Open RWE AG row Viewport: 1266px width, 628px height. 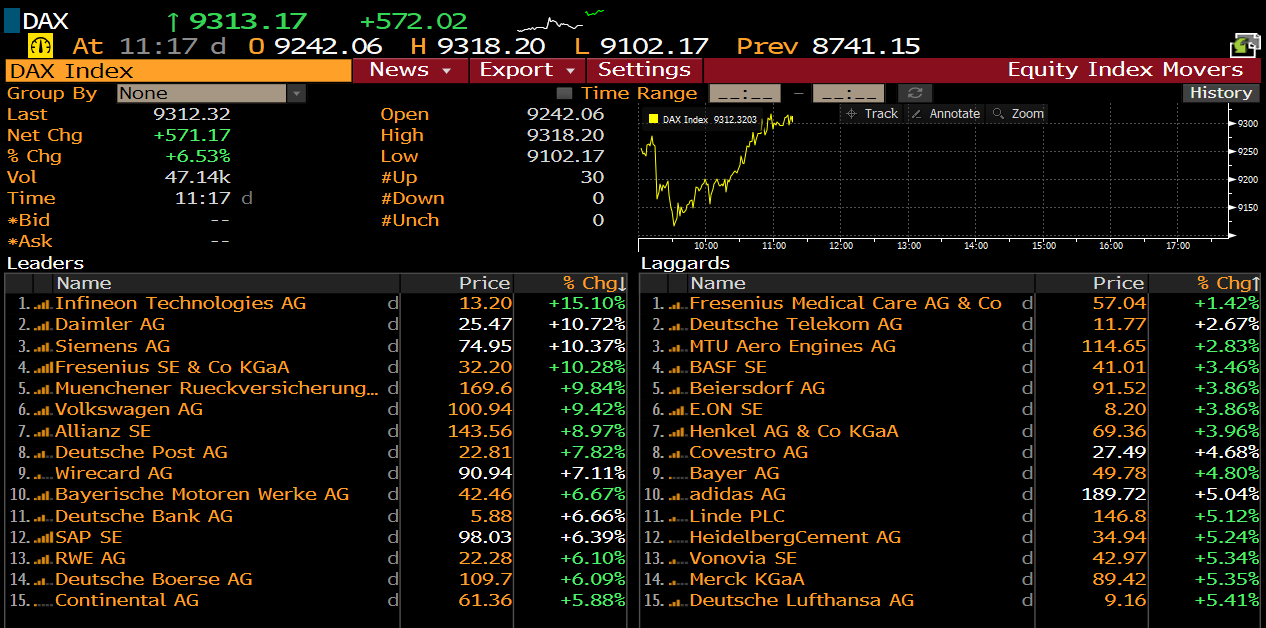coord(316,558)
